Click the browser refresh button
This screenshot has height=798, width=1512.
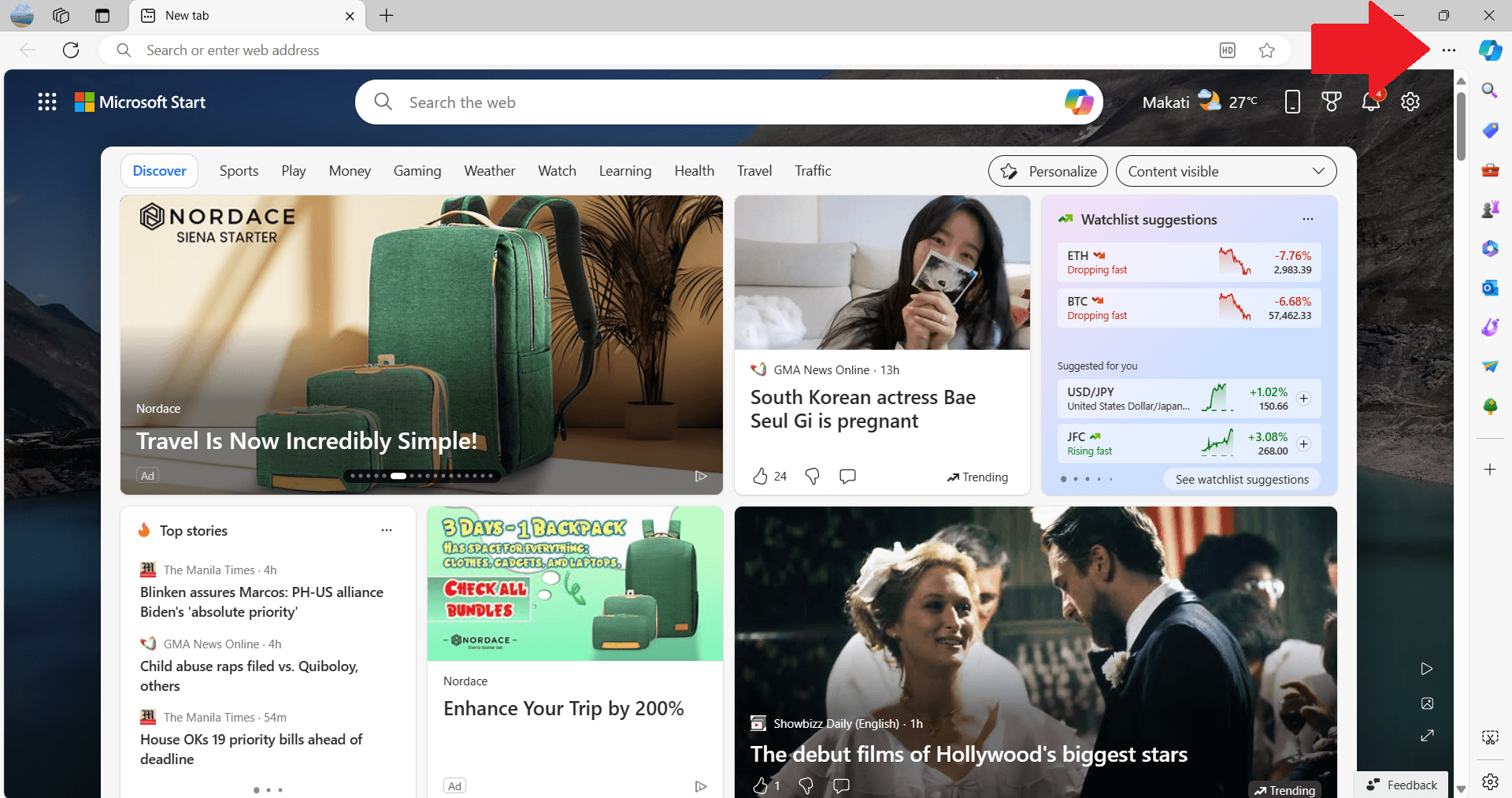[71, 50]
